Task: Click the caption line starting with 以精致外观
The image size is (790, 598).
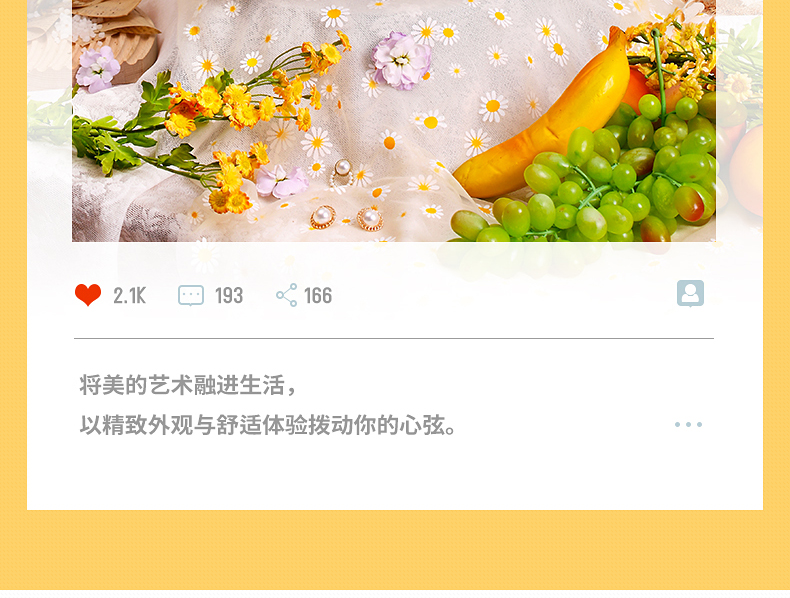Action: tap(268, 425)
